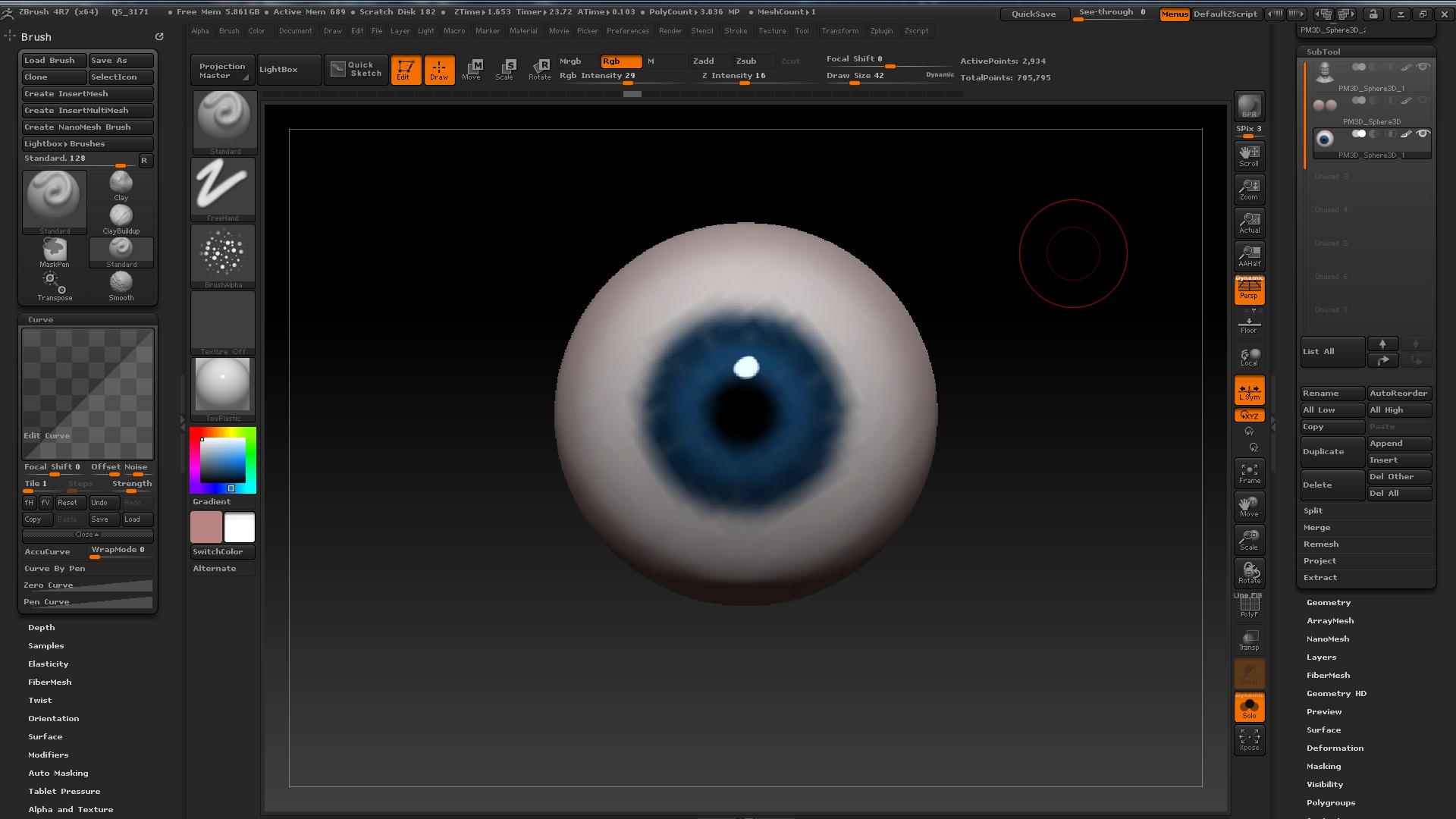Choose the MaskPen brush
The image size is (1456, 819).
pos(54,252)
